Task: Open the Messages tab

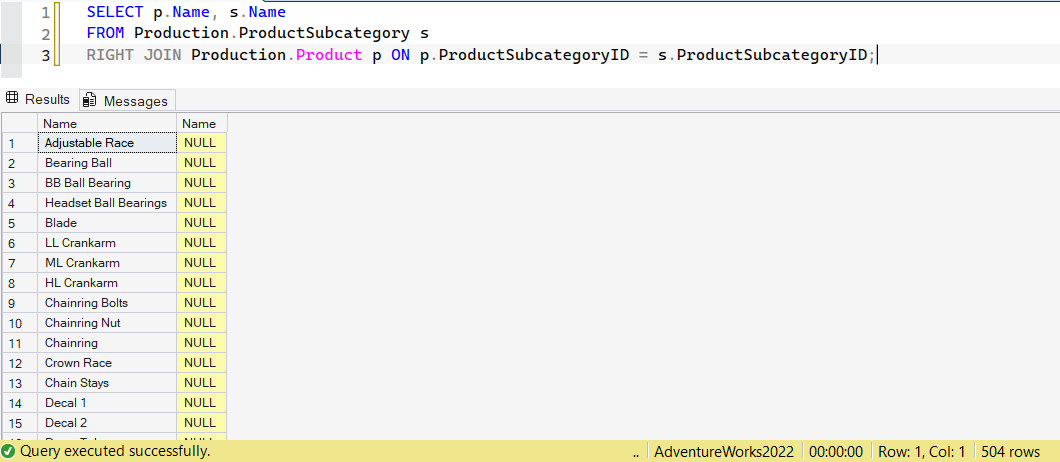Action: (x=127, y=100)
